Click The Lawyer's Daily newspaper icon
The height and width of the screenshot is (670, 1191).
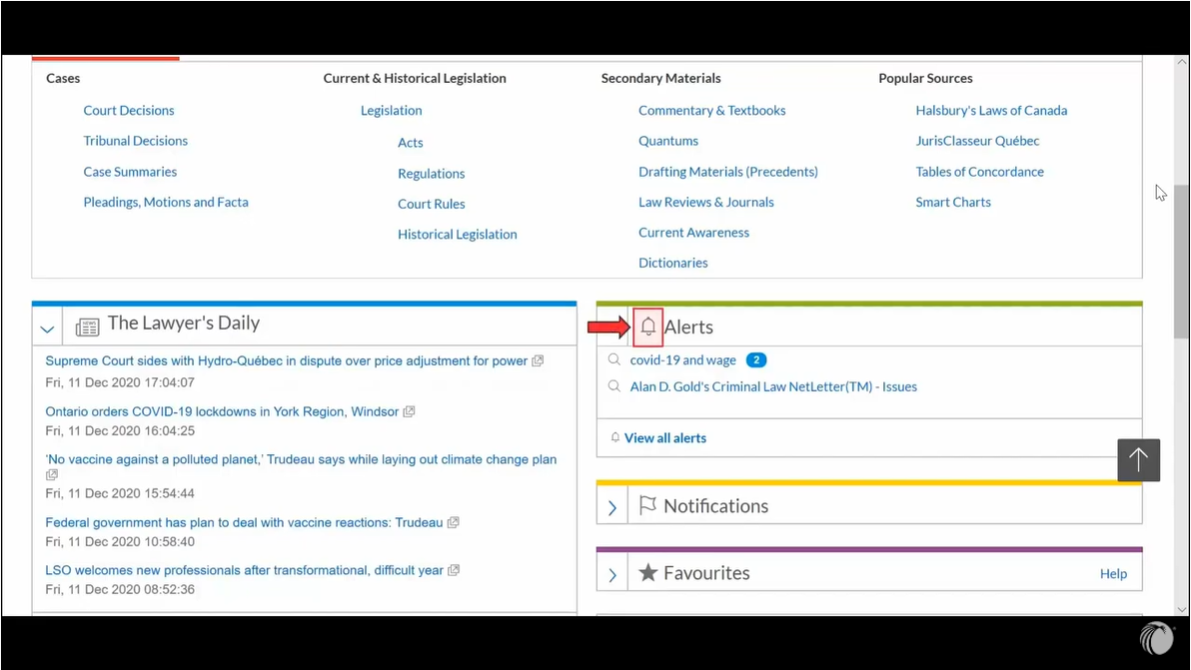(87, 327)
